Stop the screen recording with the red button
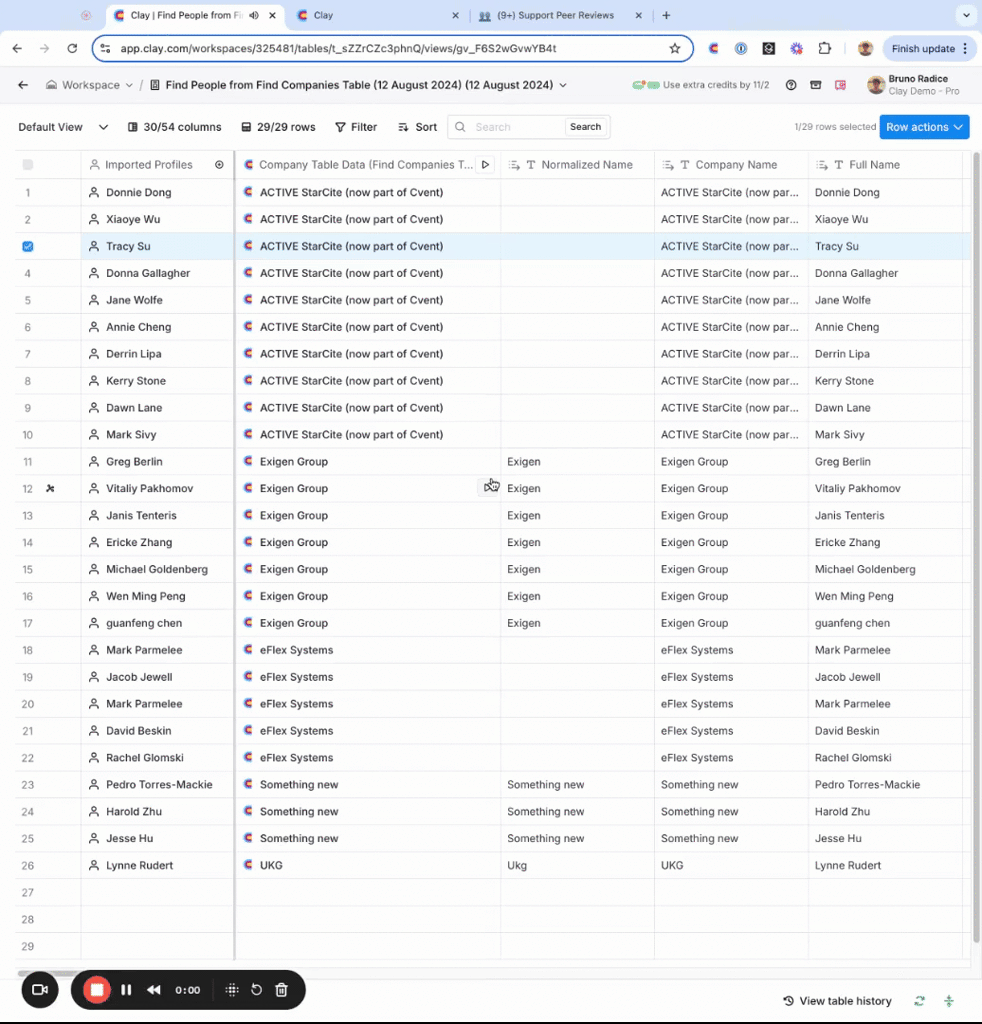 97,990
